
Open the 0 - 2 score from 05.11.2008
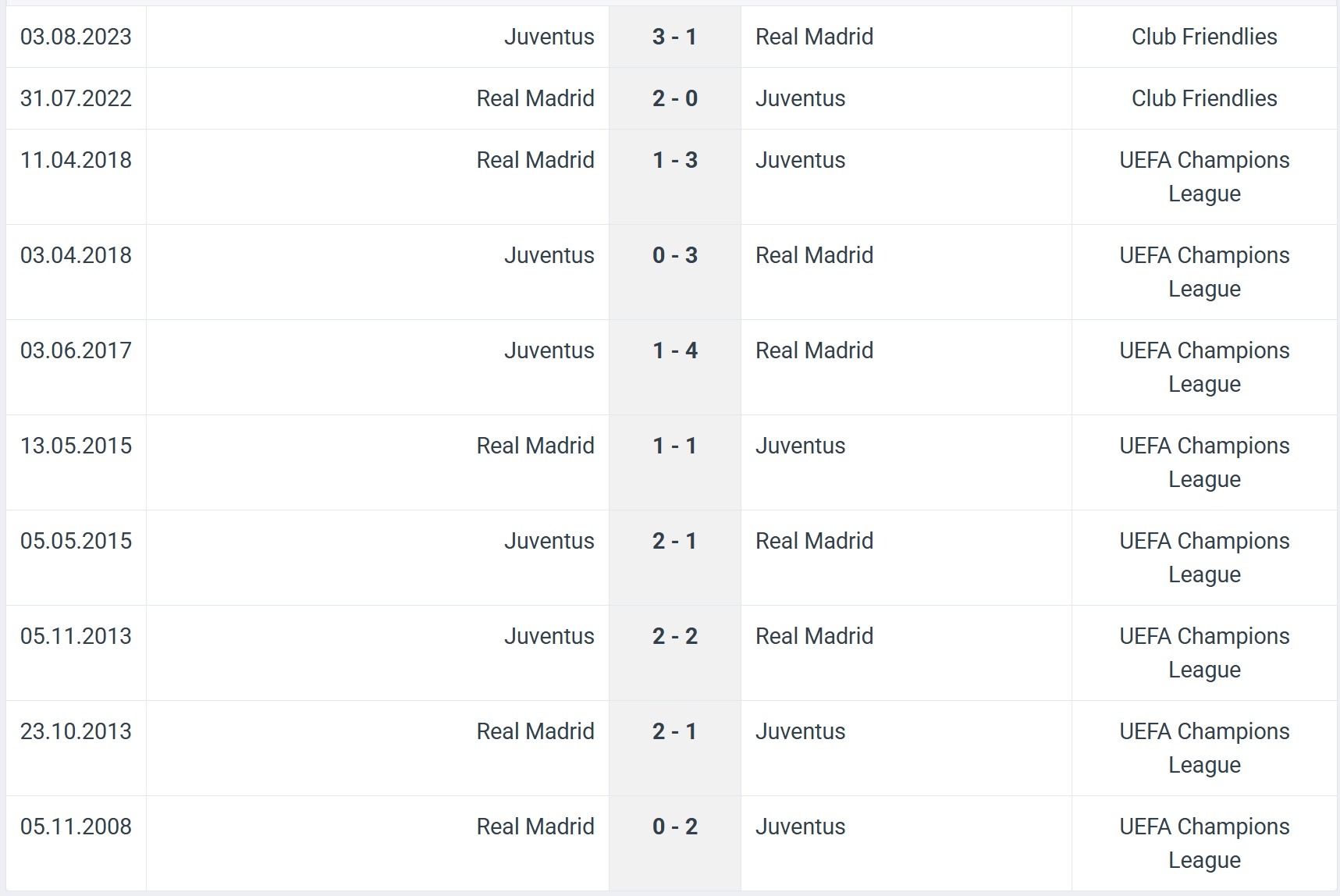[x=674, y=827]
